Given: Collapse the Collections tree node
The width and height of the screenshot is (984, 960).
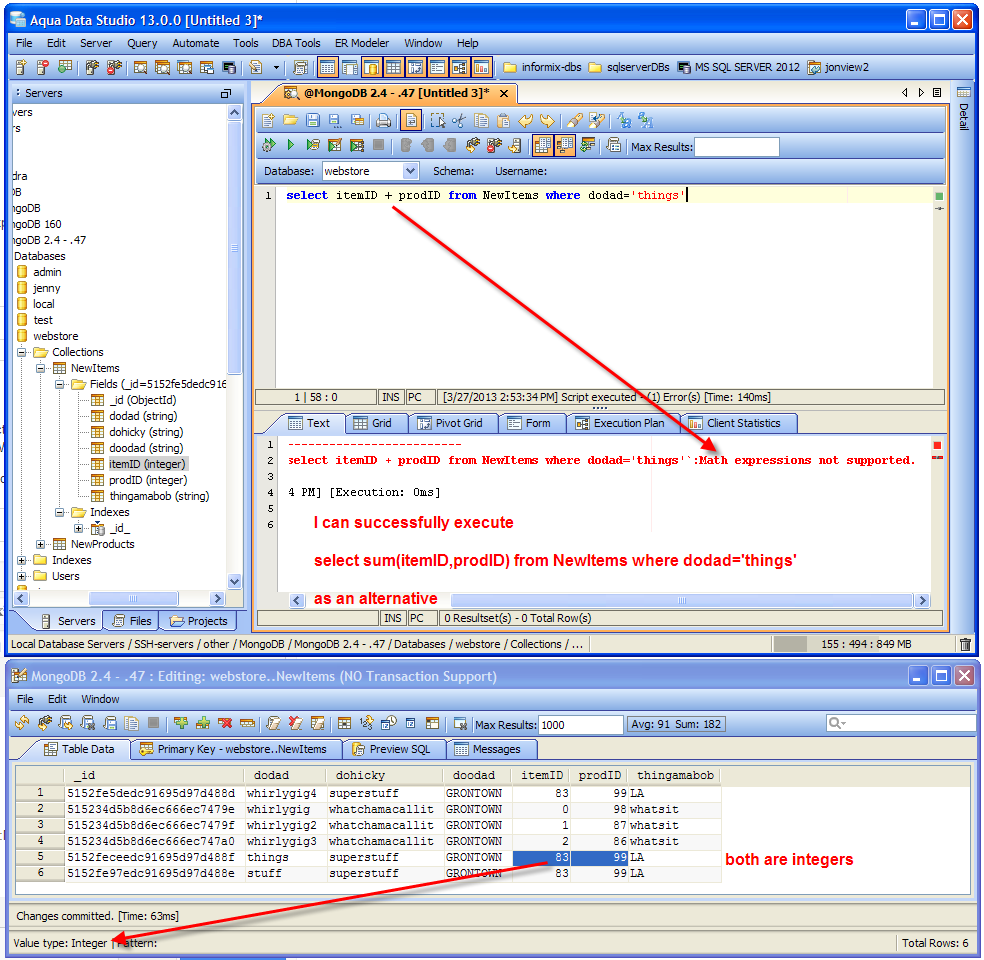Looking at the screenshot, I should click(22, 352).
